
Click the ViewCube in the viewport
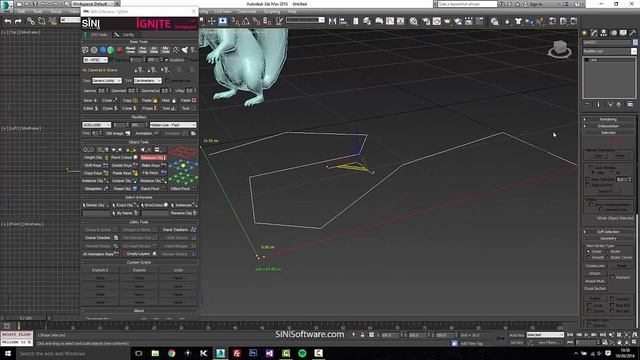pos(560,49)
